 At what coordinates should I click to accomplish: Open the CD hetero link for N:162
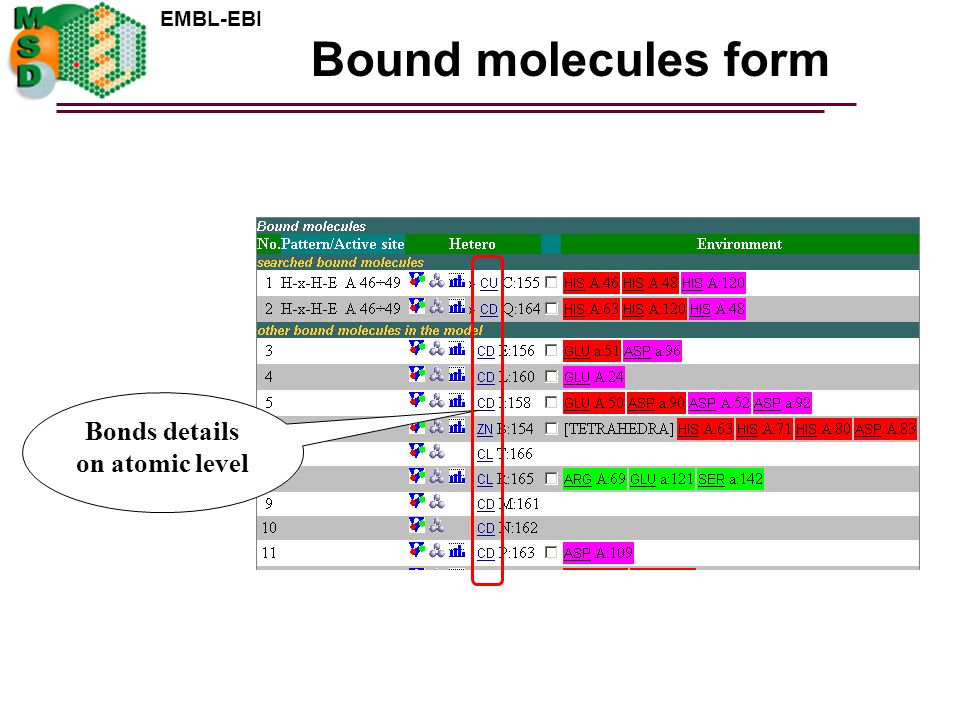[x=486, y=528]
